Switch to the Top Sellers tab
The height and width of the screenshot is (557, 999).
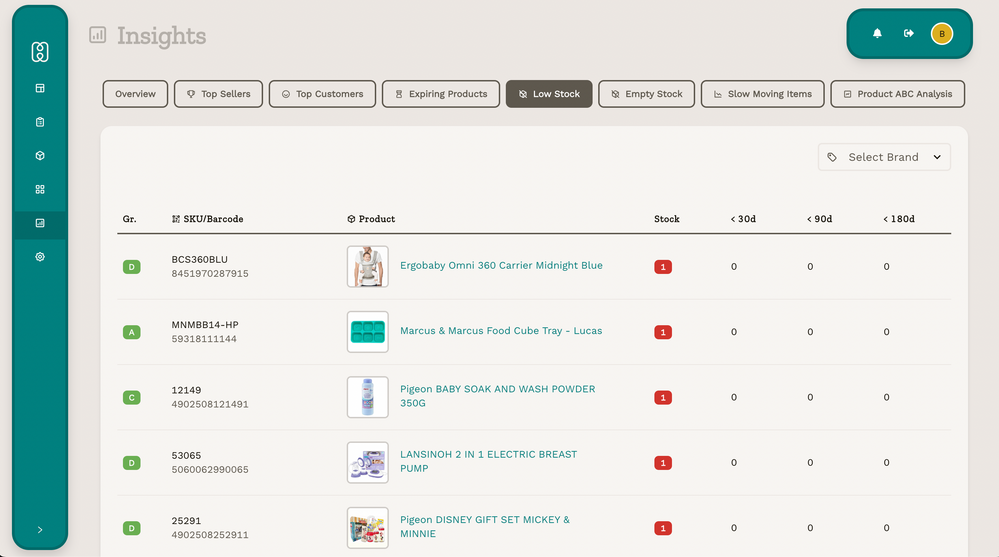click(x=219, y=94)
